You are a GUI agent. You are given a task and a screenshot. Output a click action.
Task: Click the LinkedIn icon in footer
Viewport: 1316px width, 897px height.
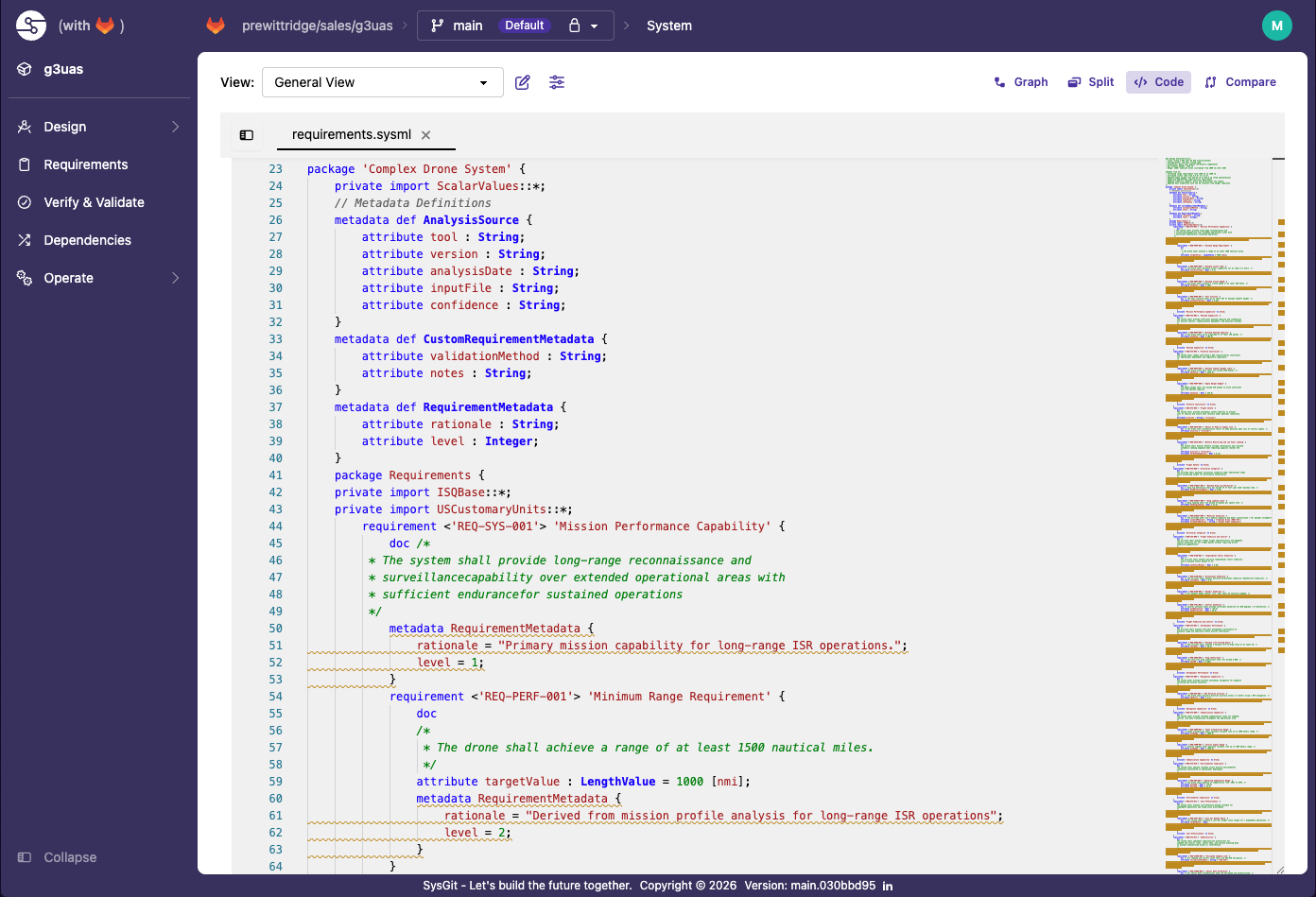tap(888, 886)
